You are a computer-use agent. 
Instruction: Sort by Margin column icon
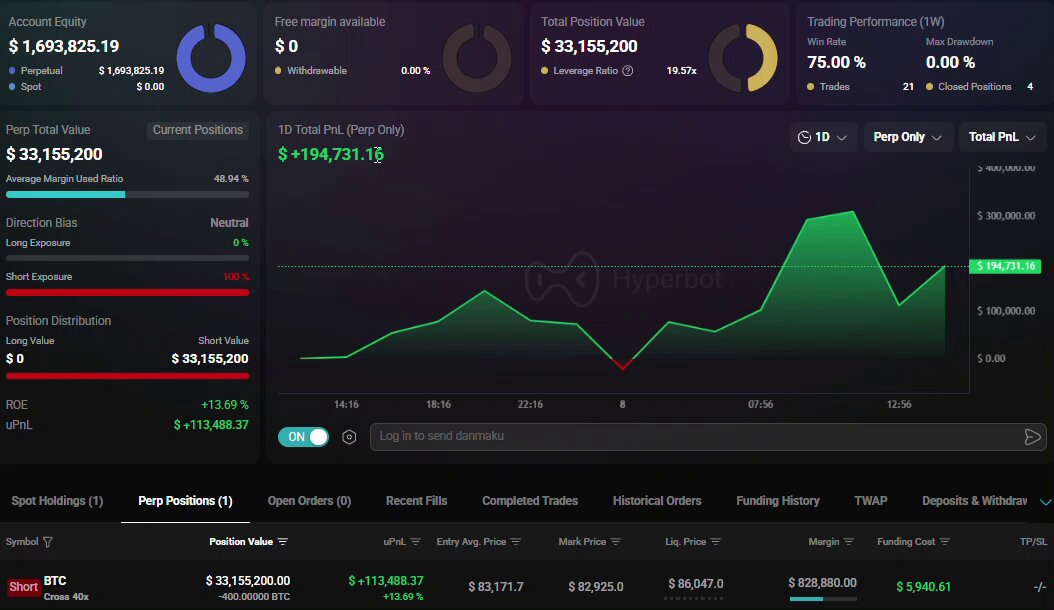click(x=849, y=542)
